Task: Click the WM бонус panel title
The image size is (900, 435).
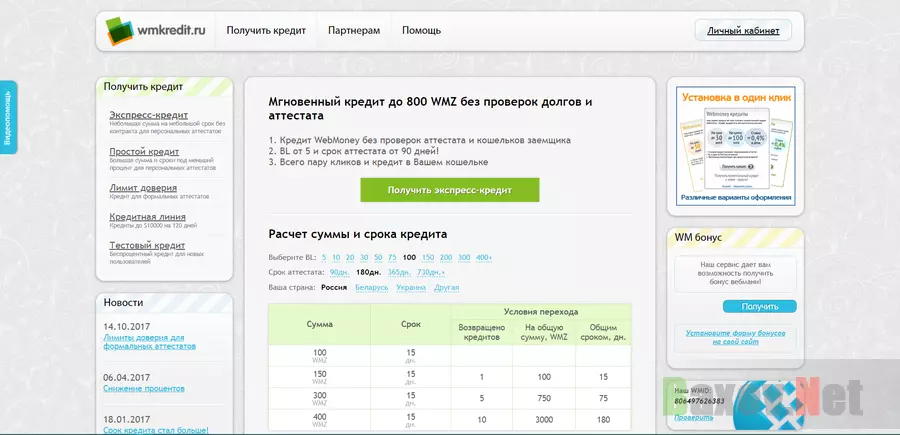Action: pyautogui.click(x=698, y=237)
